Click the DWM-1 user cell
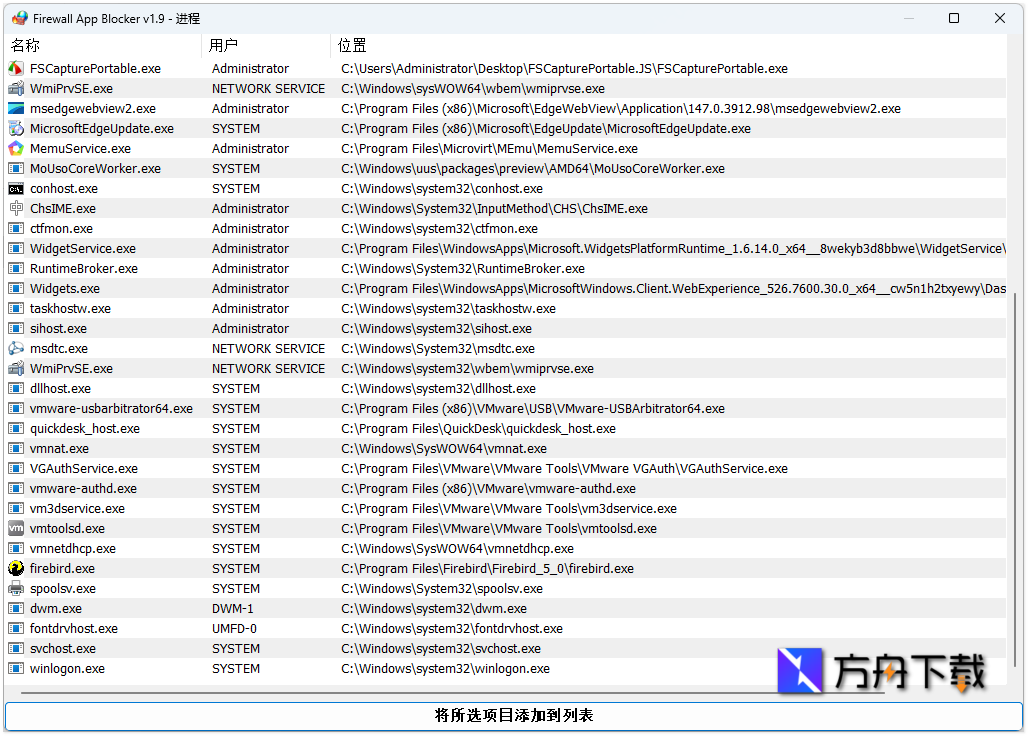The width and height of the screenshot is (1028, 736). point(233,608)
